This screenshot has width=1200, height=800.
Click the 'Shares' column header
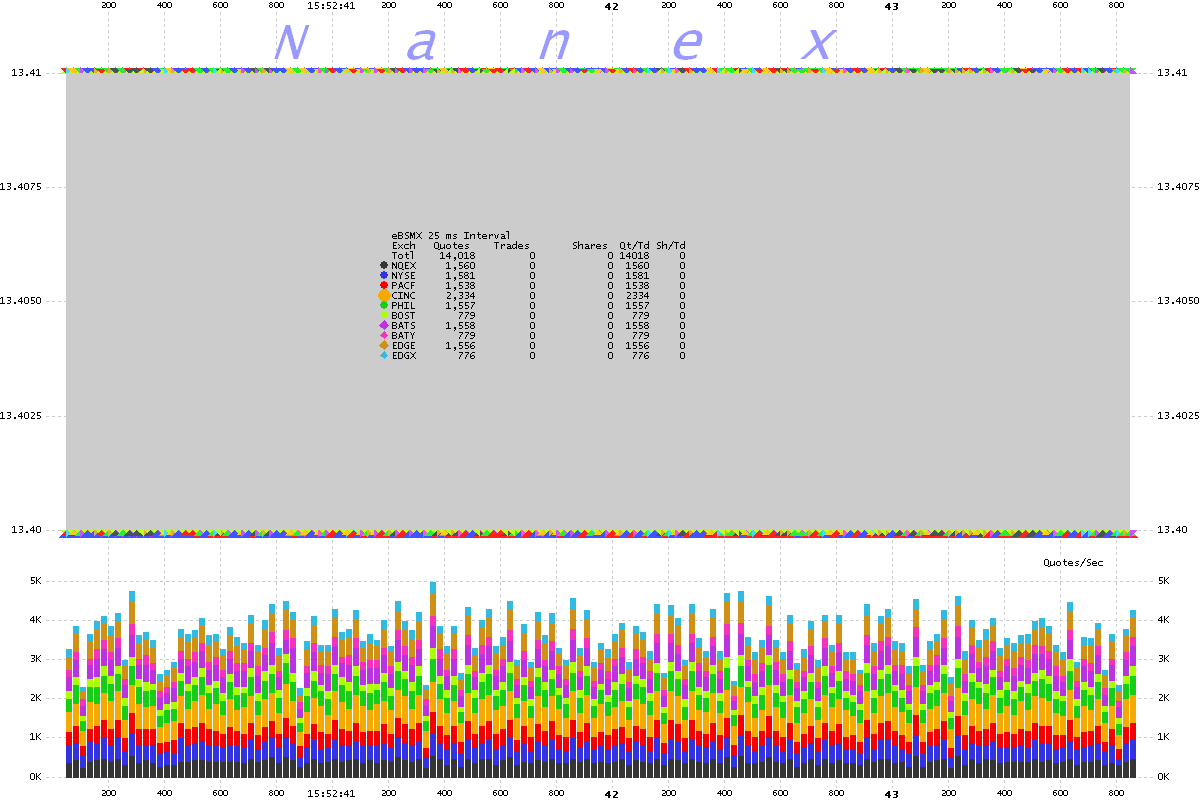589,245
